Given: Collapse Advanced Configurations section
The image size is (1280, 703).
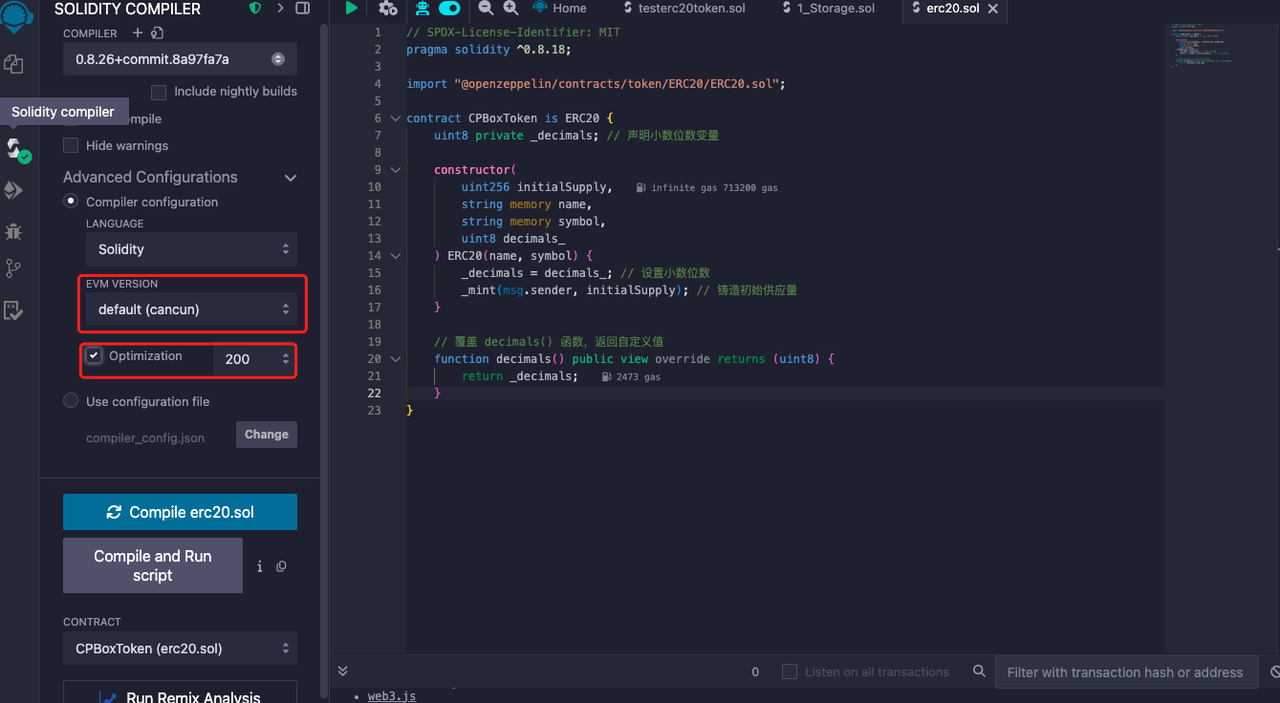Looking at the screenshot, I should pyautogui.click(x=291, y=178).
